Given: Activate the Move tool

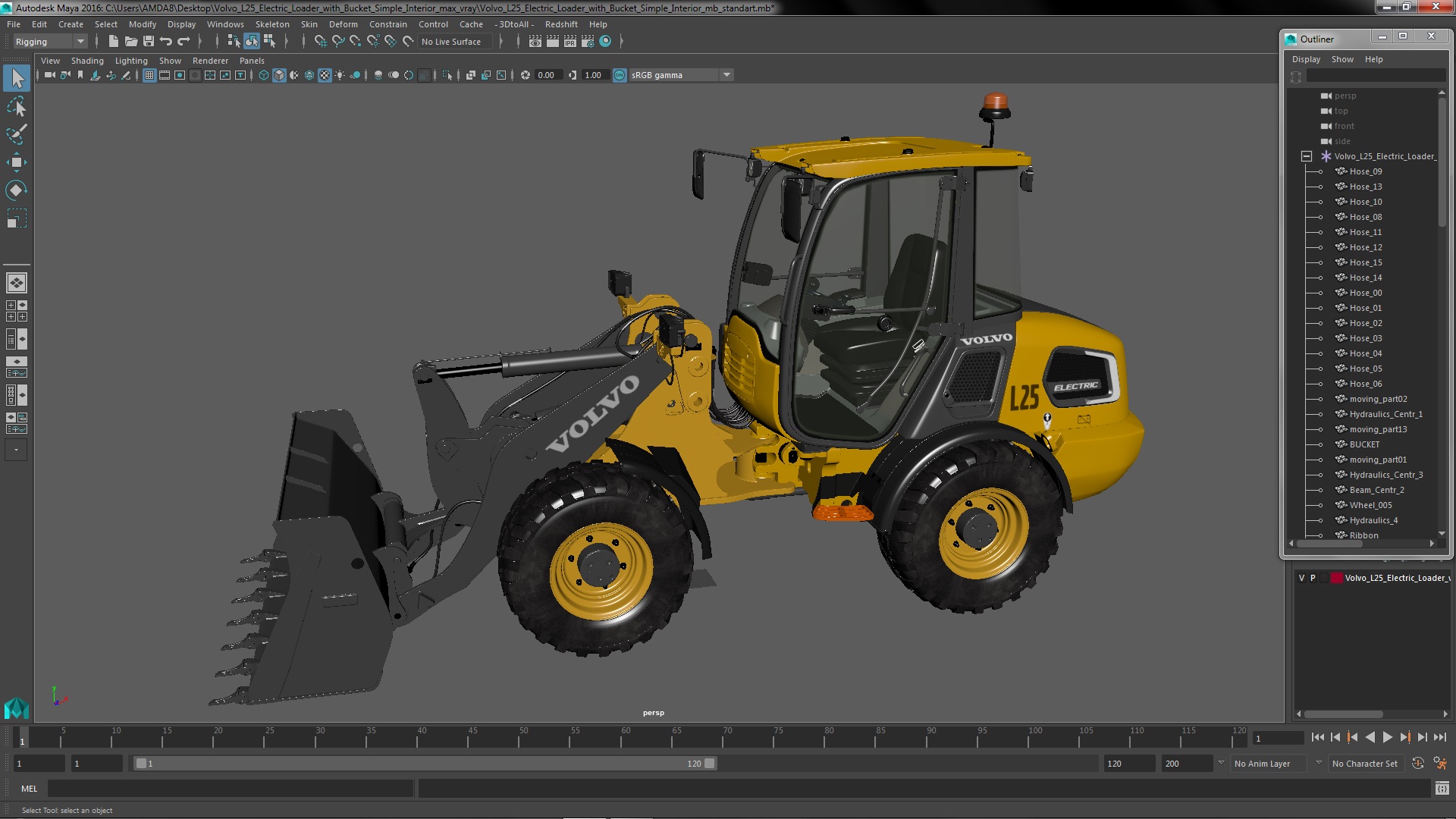Looking at the screenshot, I should click(x=17, y=162).
